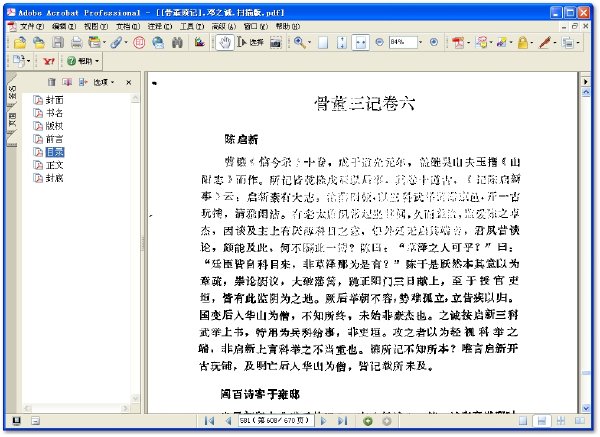Open the 文档 menu
Image resolution: width=600 pixels, height=437 pixels.
click(x=128, y=26)
